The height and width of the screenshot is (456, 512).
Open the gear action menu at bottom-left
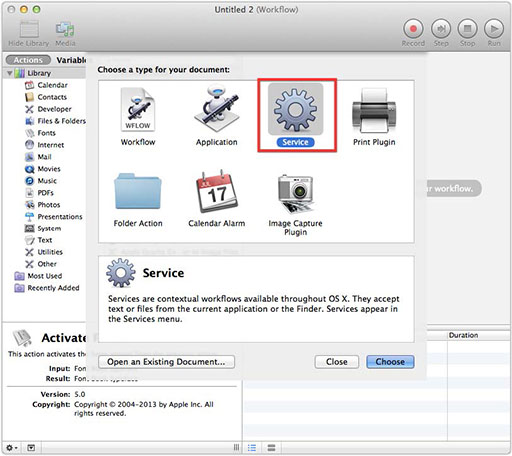coord(12,448)
